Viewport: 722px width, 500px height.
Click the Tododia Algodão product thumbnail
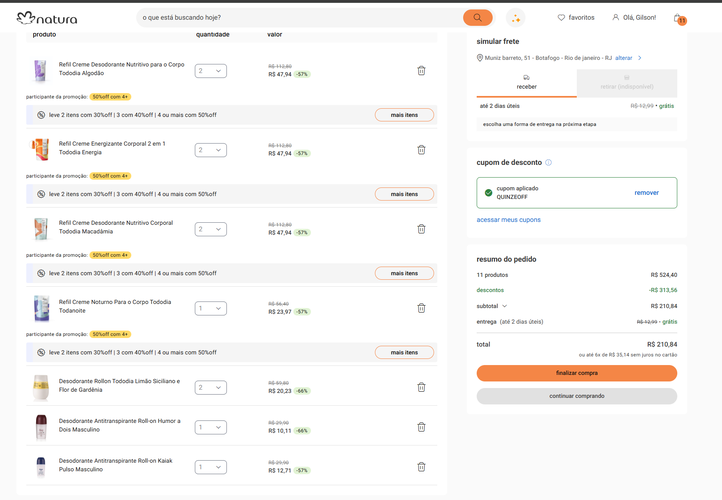[x=41, y=71]
